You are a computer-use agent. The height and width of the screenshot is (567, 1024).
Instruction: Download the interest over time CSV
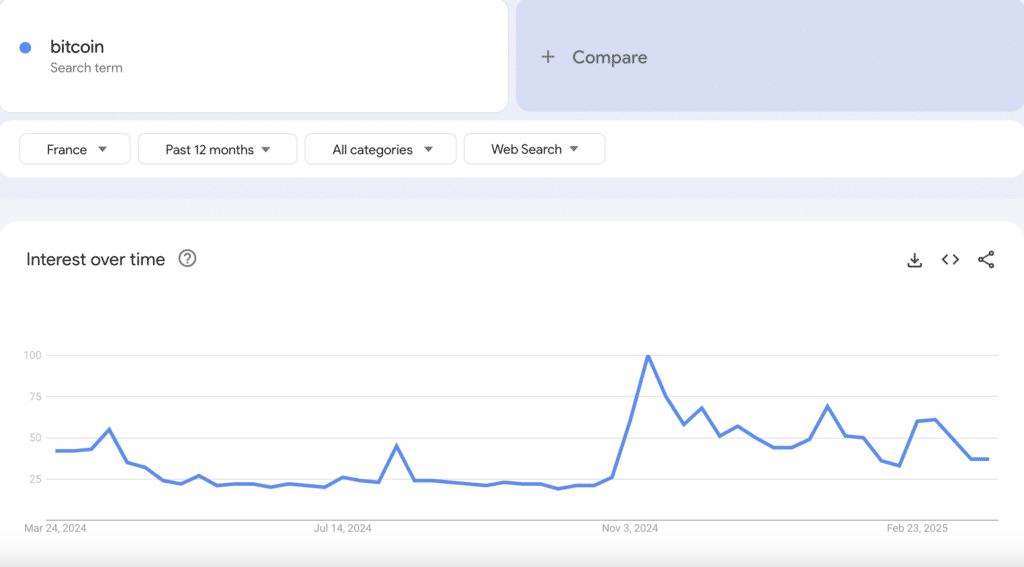tap(914, 260)
